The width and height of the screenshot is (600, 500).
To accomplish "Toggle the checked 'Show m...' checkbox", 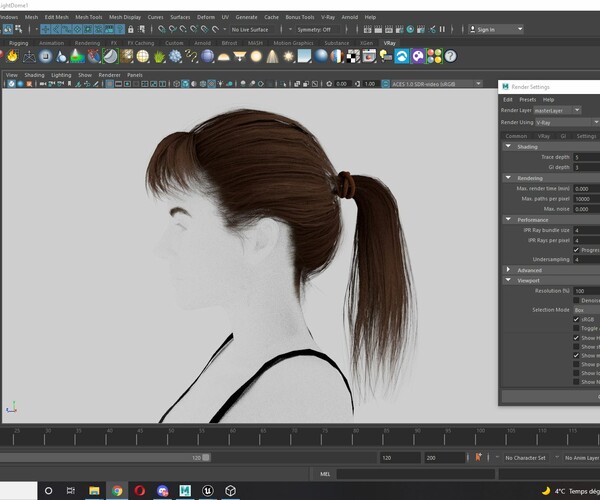I will pos(576,355).
